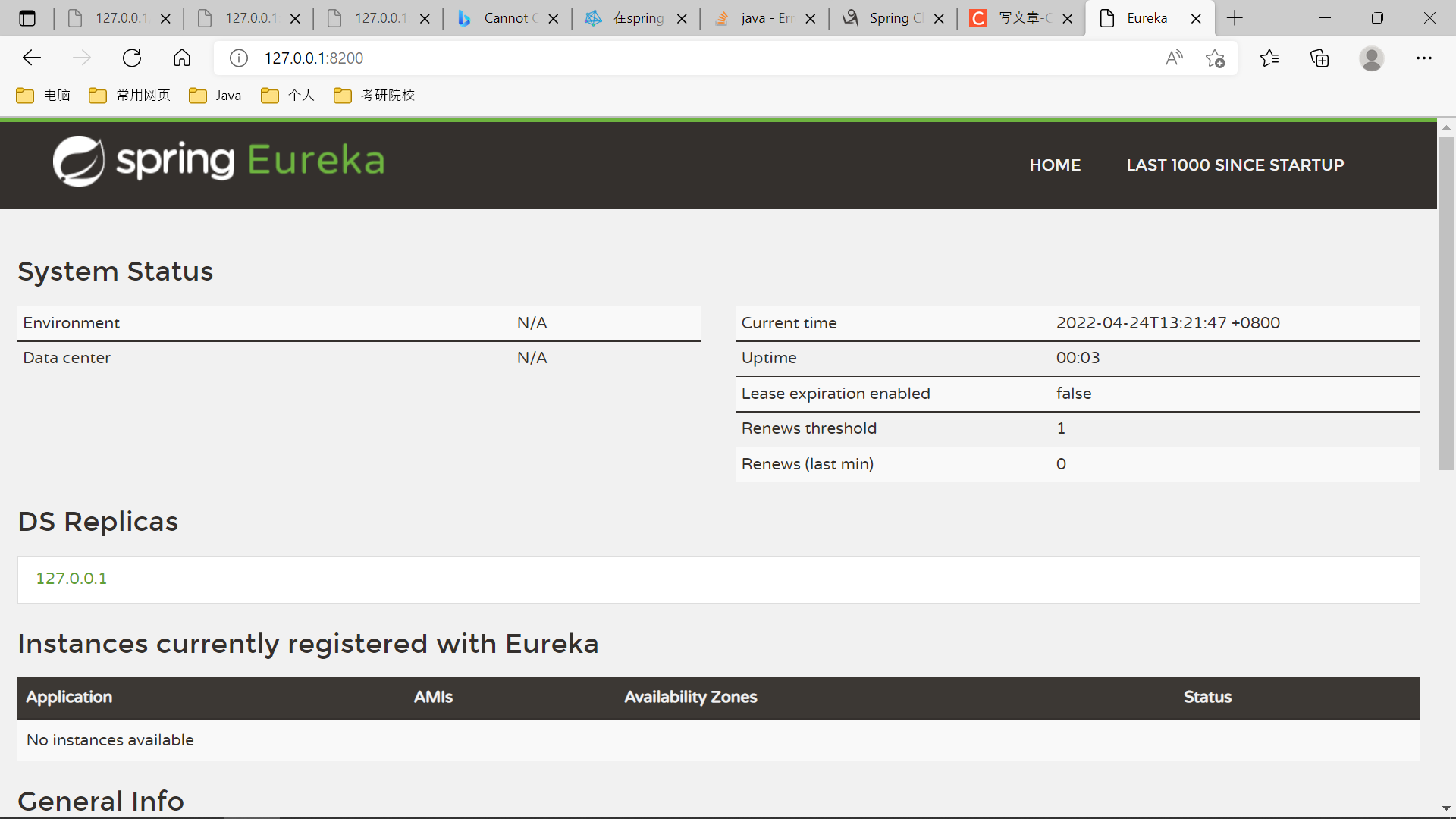This screenshot has width=1456, height=819.
Task: Click the HOME navigation link
Action: point(1055,165)
